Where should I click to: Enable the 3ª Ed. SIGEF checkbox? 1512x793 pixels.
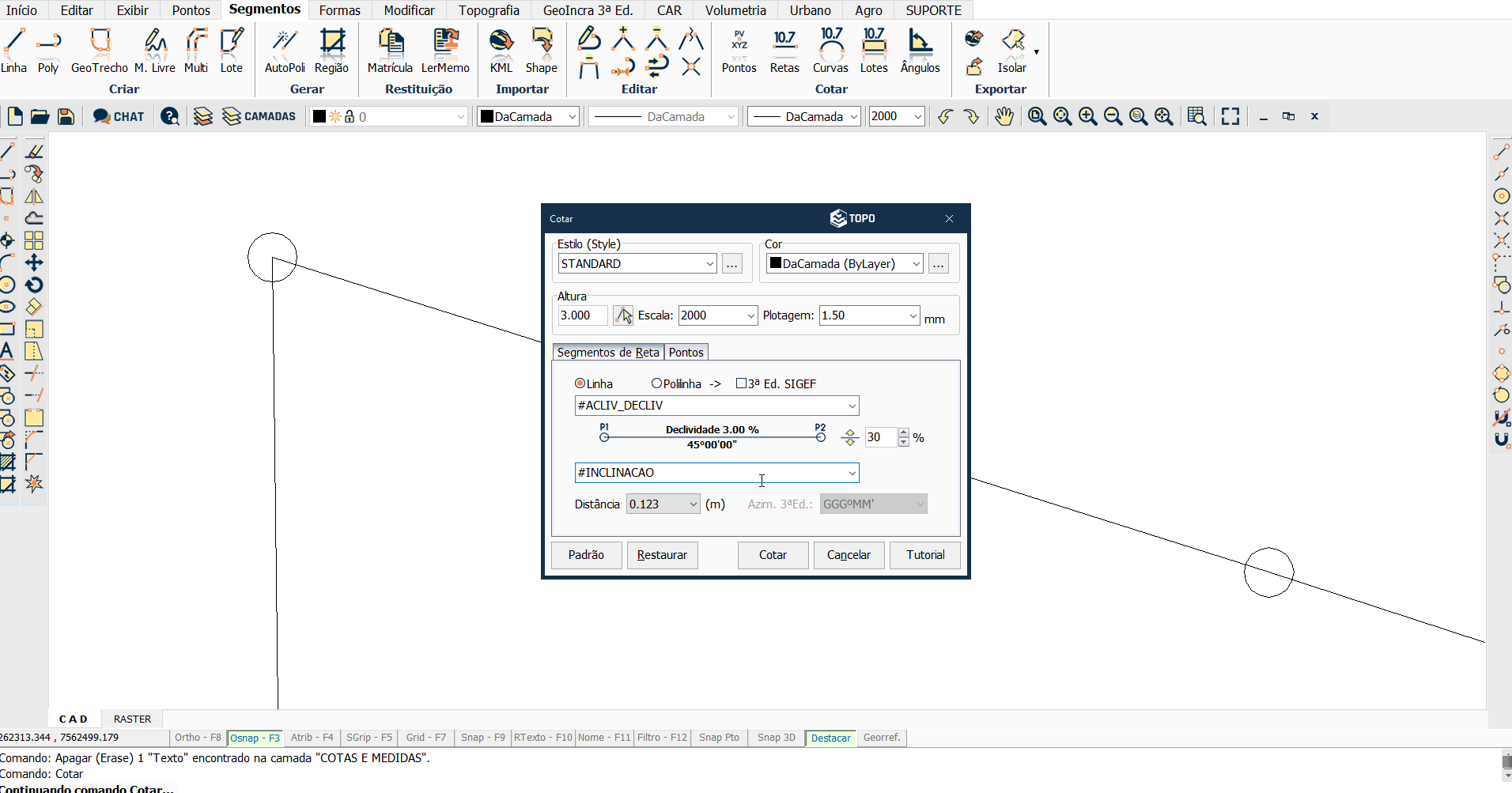[741, 383]
